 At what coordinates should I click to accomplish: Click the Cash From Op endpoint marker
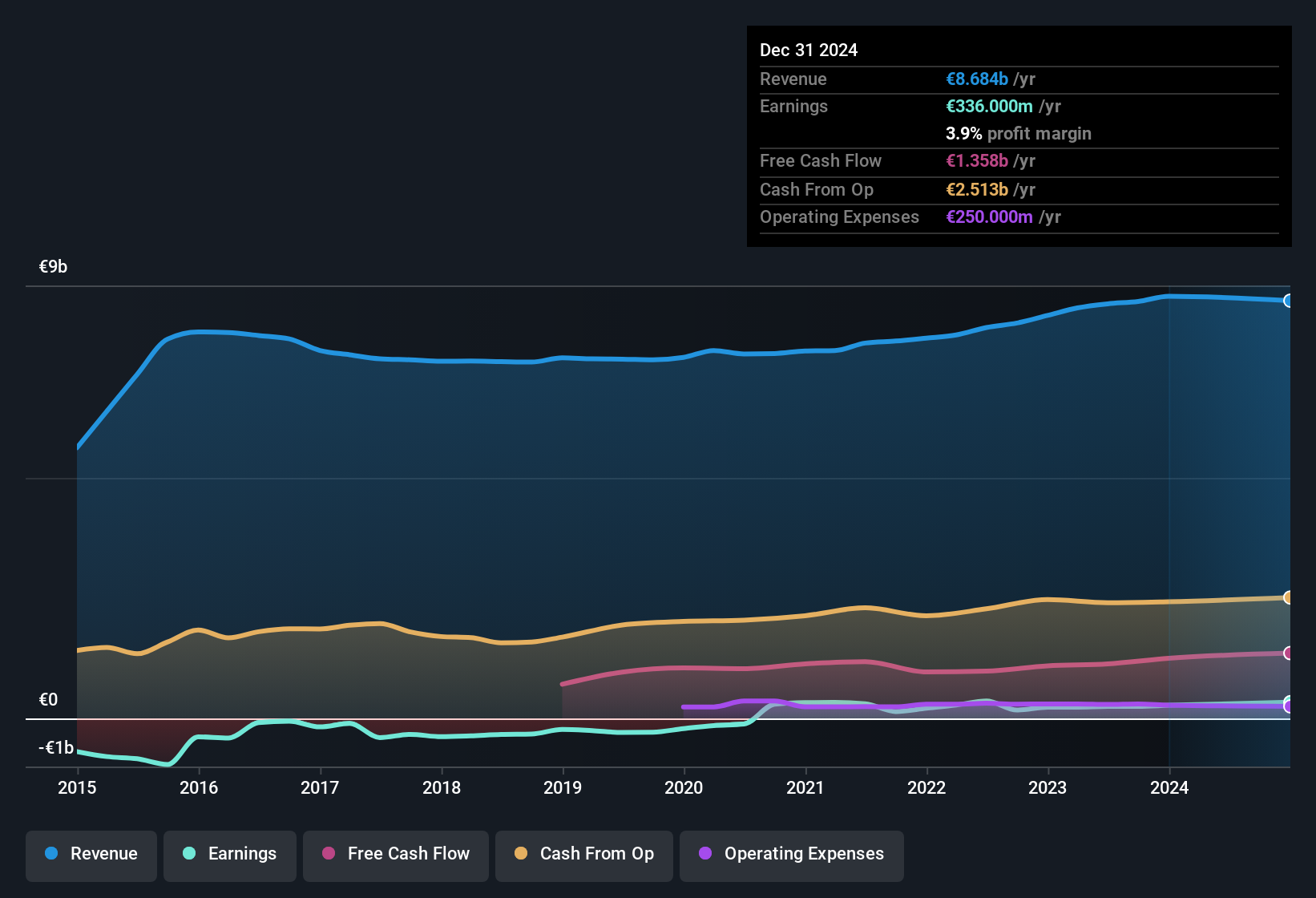coord(1288,597)
